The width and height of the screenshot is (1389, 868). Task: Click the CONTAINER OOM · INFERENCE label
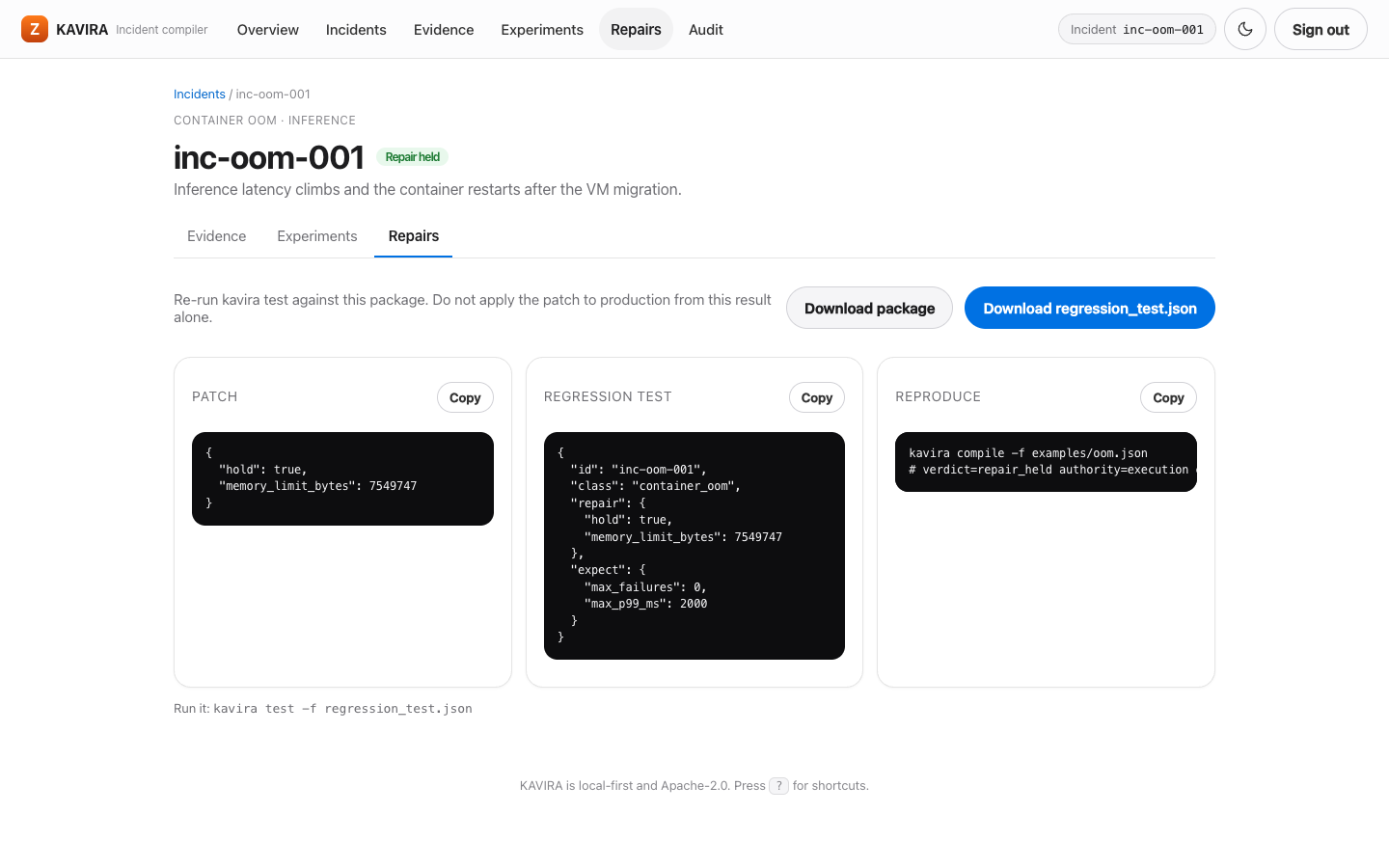(x=264, y=121)
